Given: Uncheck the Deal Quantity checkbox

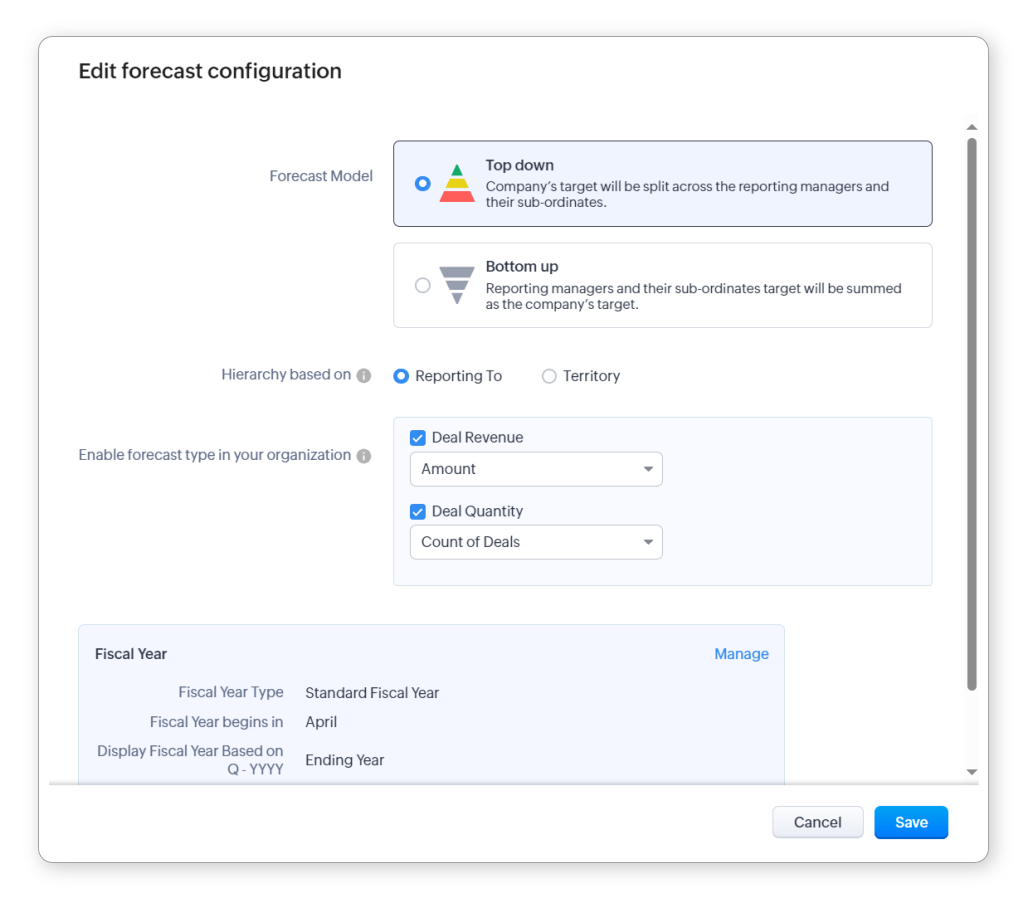Looking at the screenshot, I should (418, 511).
